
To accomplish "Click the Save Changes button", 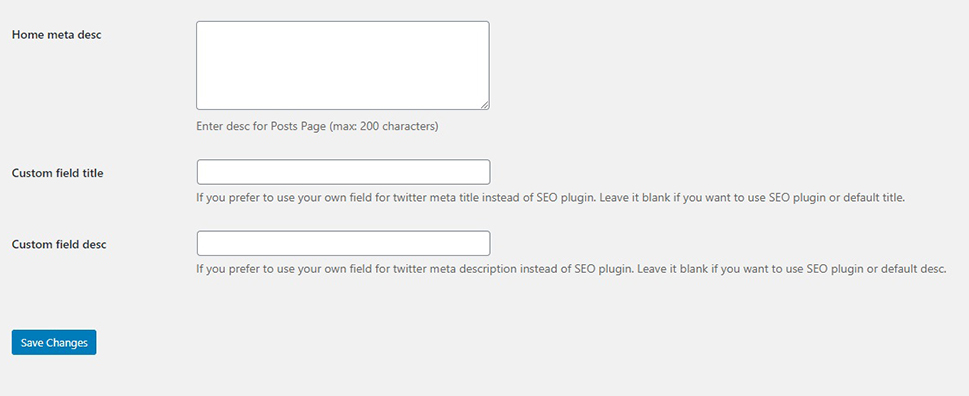I will 54,342.
